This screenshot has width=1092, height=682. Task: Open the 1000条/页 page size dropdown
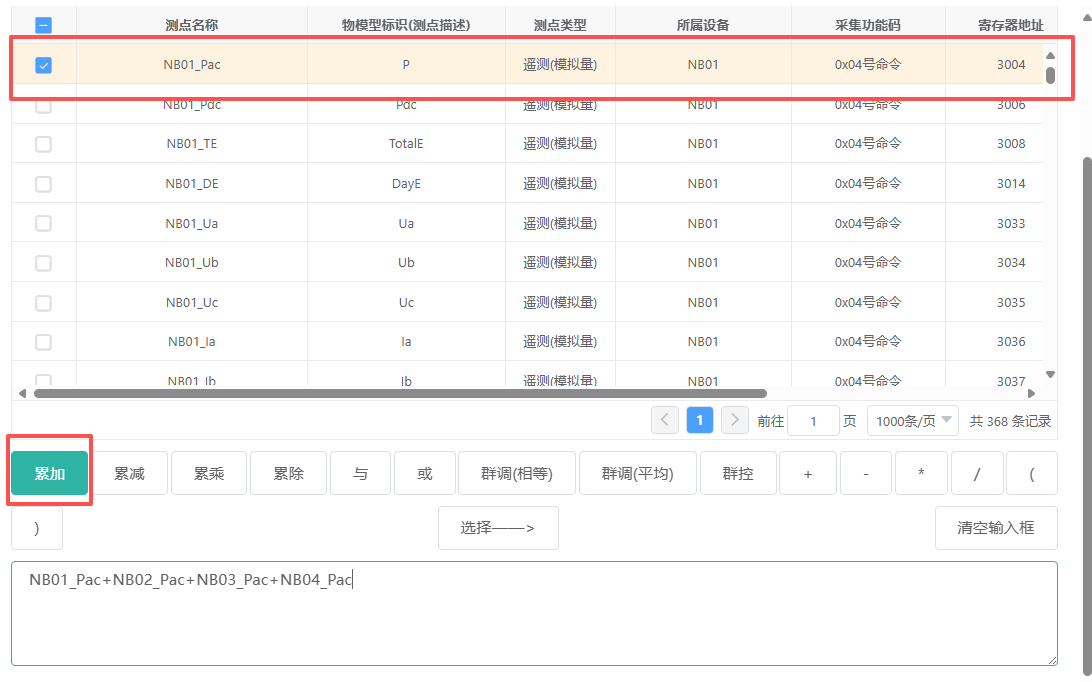click(913, 421)
